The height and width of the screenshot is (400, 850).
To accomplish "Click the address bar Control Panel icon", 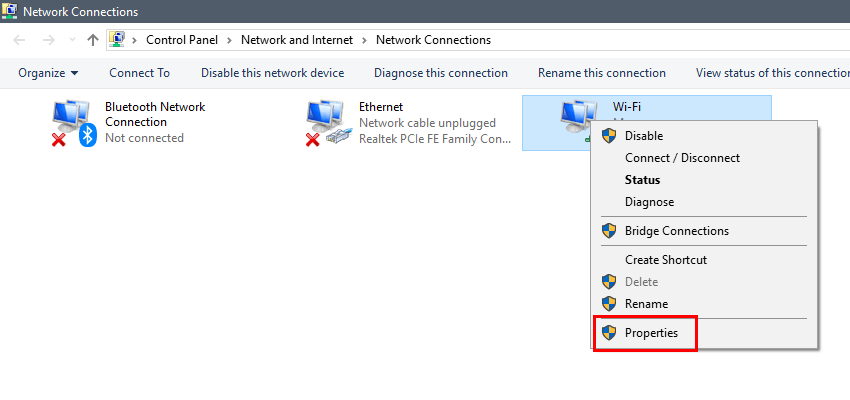I will tap(117, 40).
